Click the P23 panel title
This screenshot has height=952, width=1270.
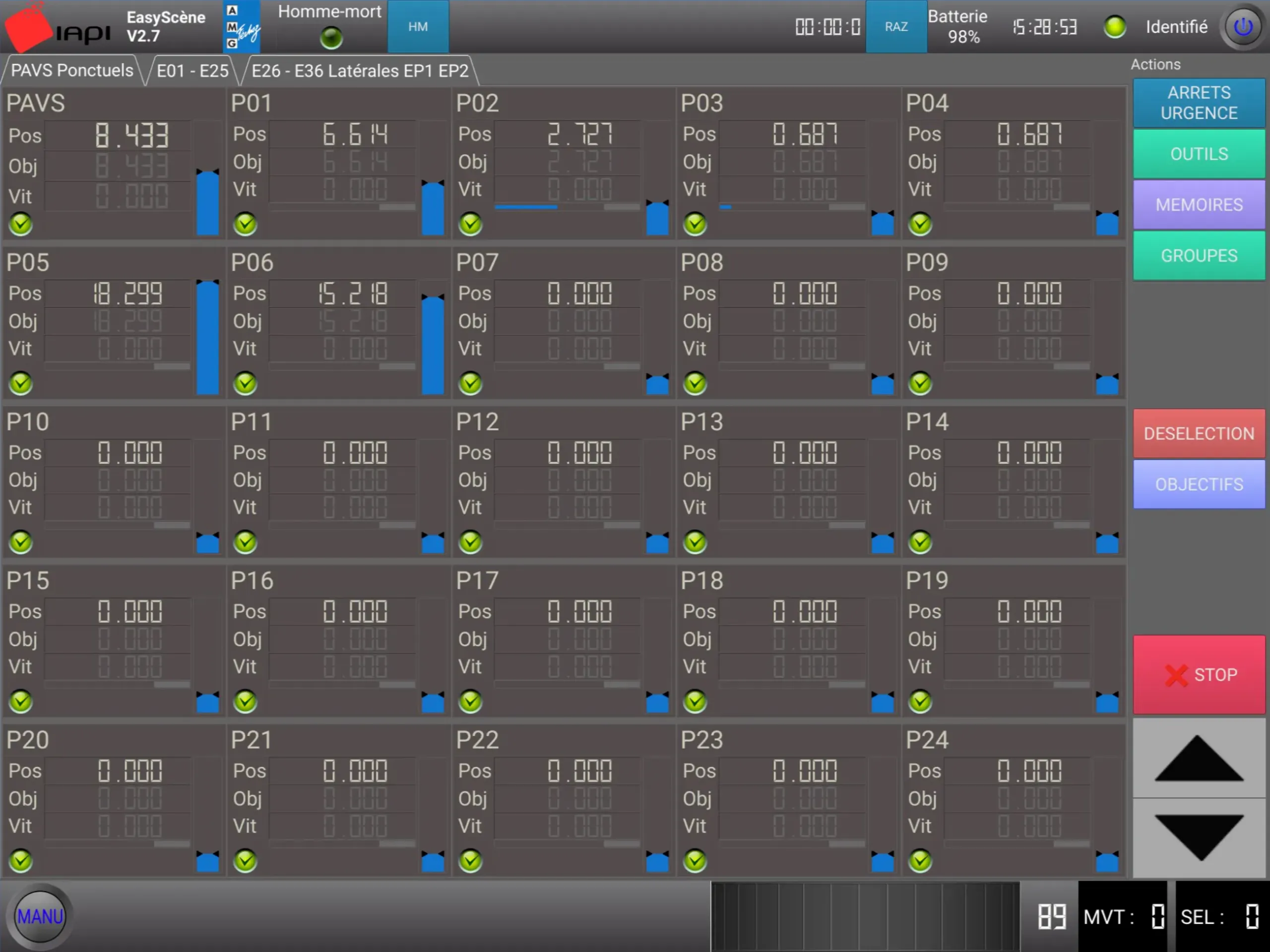pyautogui.click(x=701, y=740)
